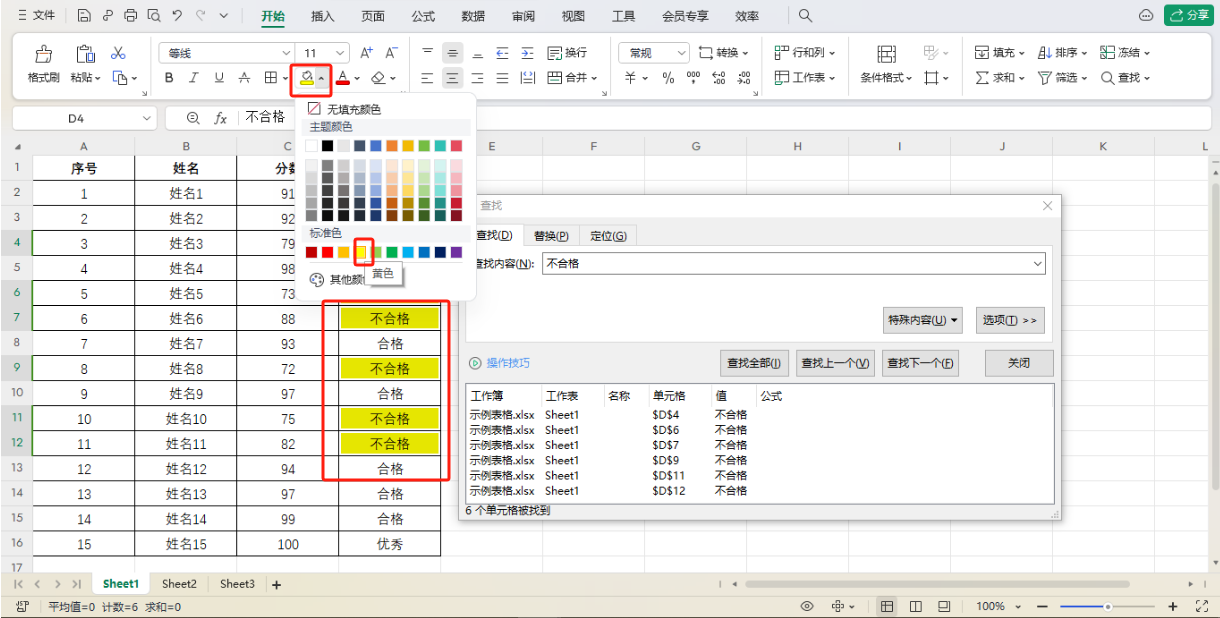Image resolution: width=1220 pixels, height=618 pixels.
Task: Toggle Strikethrough formatting
Action: coord(245,78)
